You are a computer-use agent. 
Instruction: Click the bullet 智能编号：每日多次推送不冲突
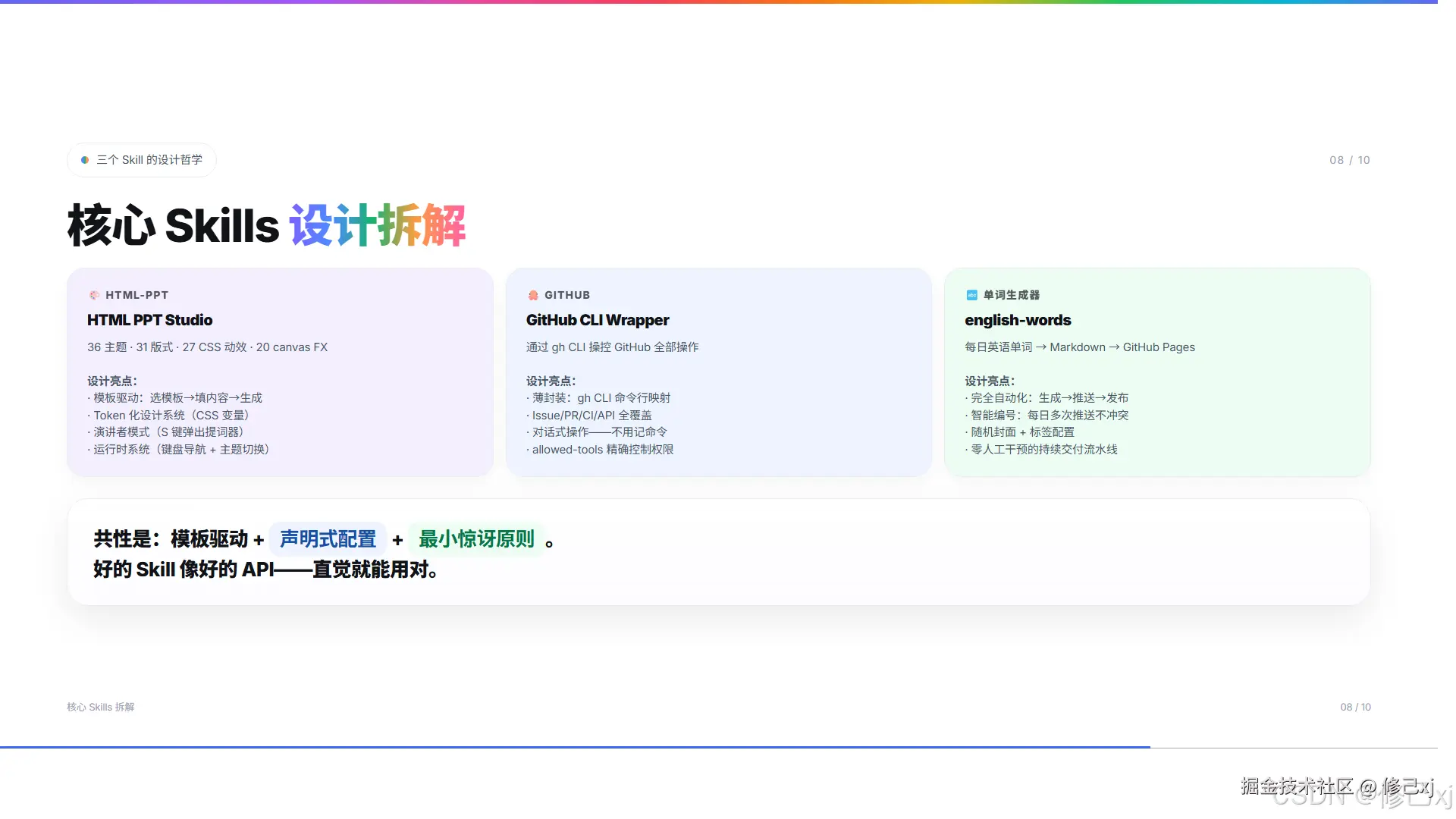[1046, 416]
